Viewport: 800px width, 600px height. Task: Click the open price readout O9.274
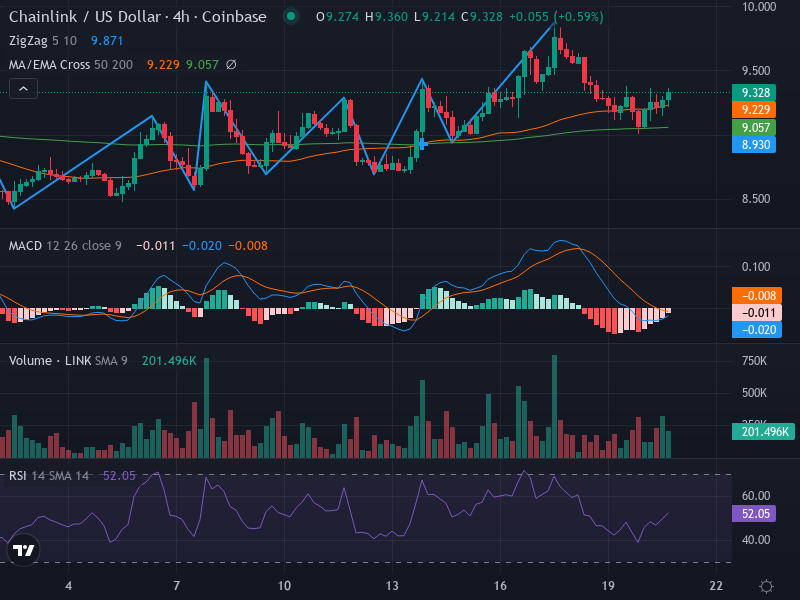click(338, 17)
